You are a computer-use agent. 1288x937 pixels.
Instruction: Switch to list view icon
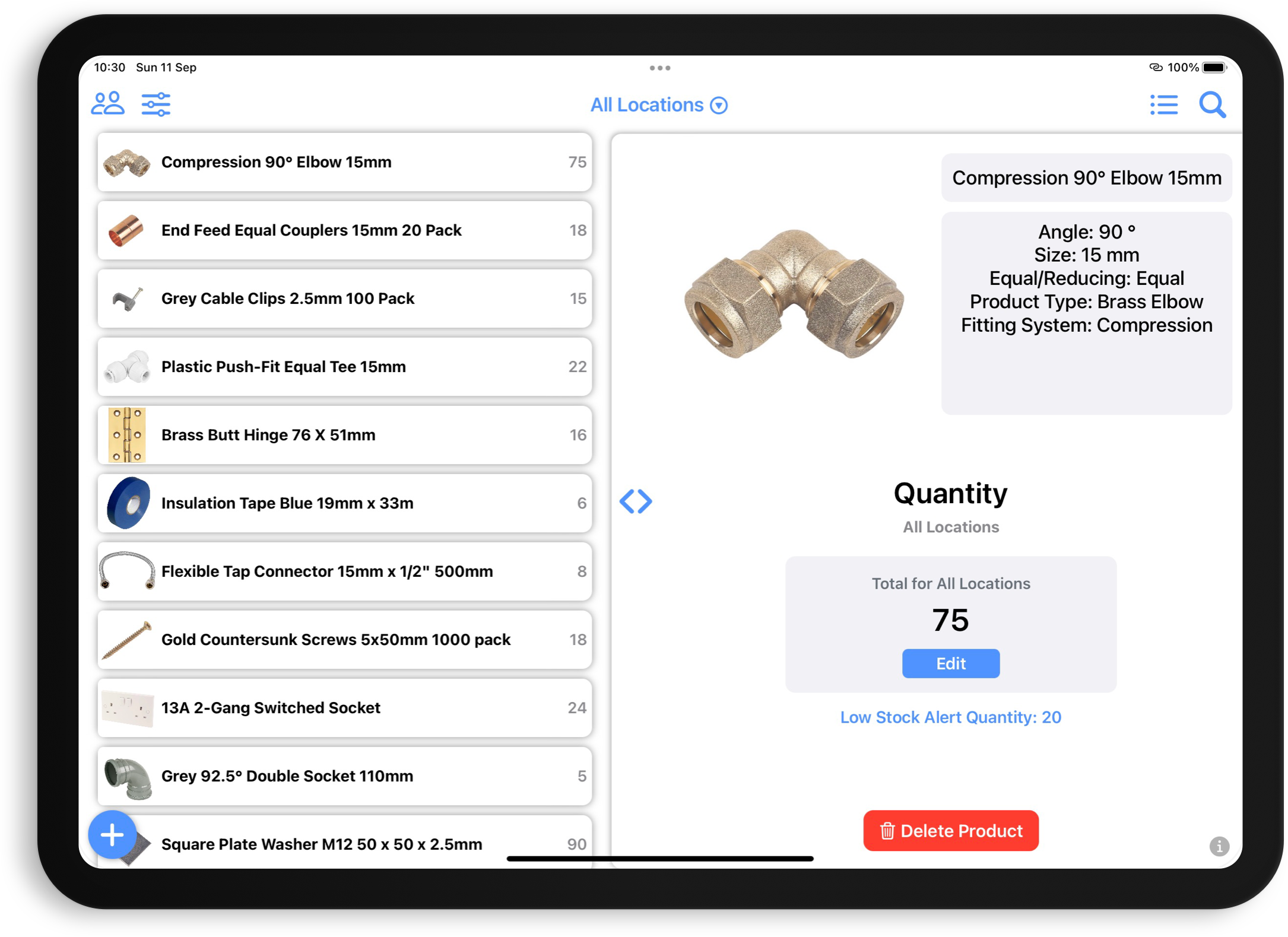click(x=1163, y=105)
